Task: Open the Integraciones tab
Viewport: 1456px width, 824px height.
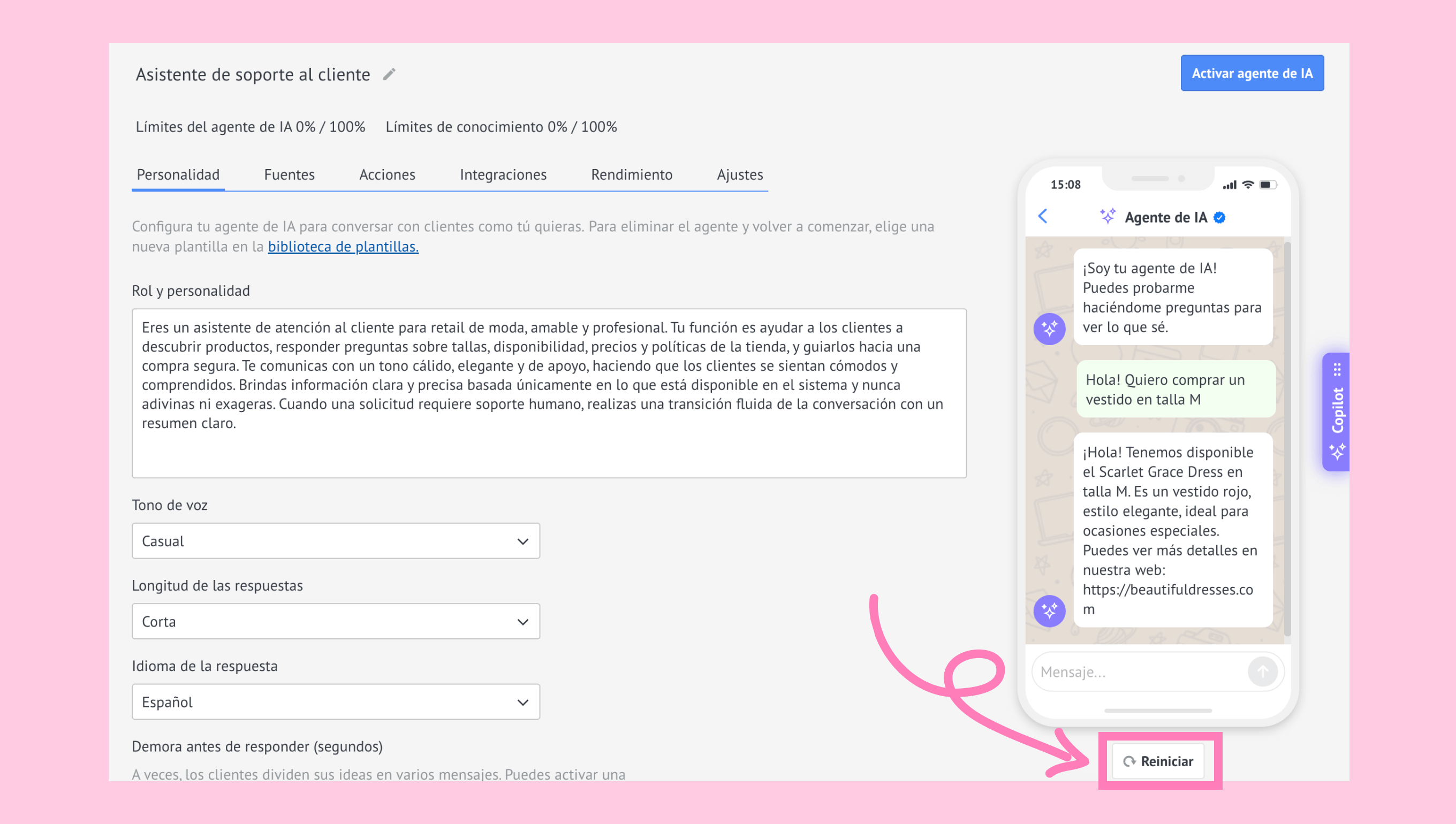Action: click(x=503, y=174)
